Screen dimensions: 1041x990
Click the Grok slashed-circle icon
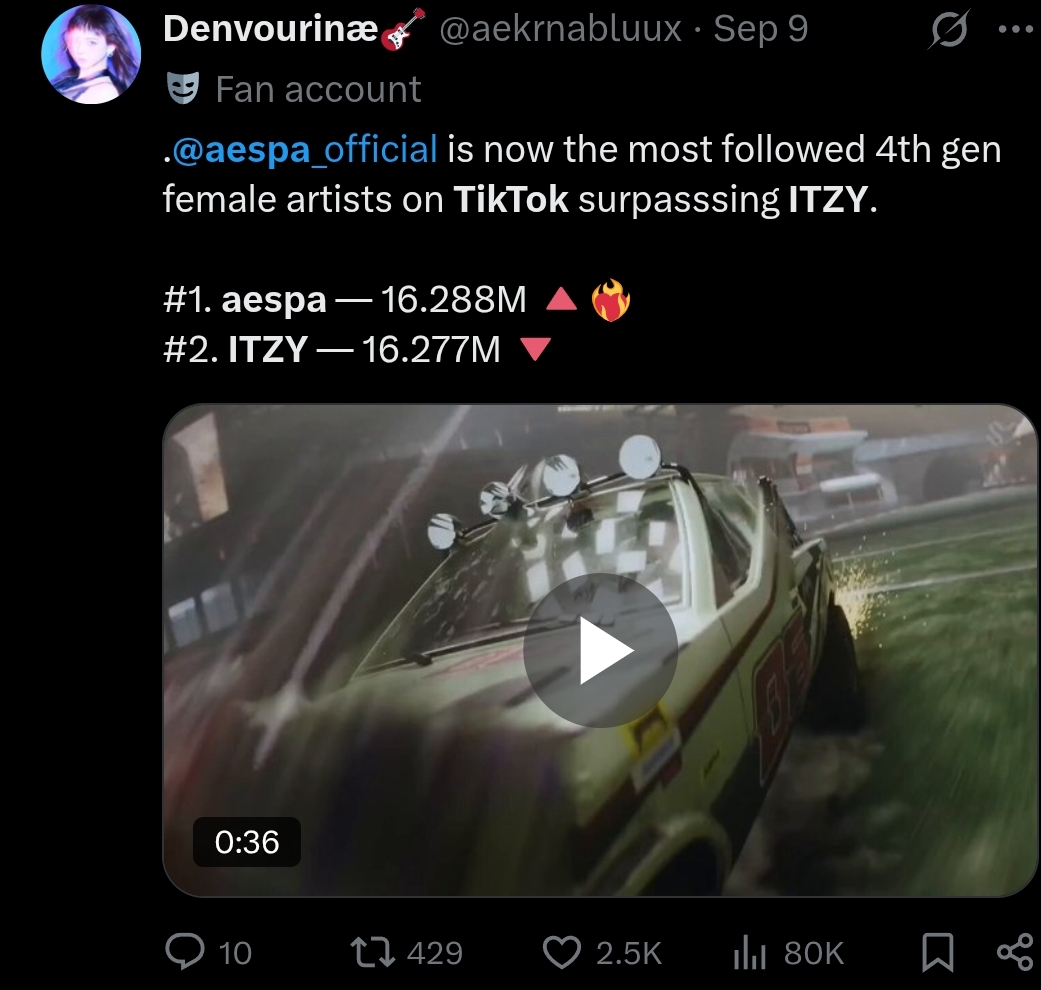(948, 31)
